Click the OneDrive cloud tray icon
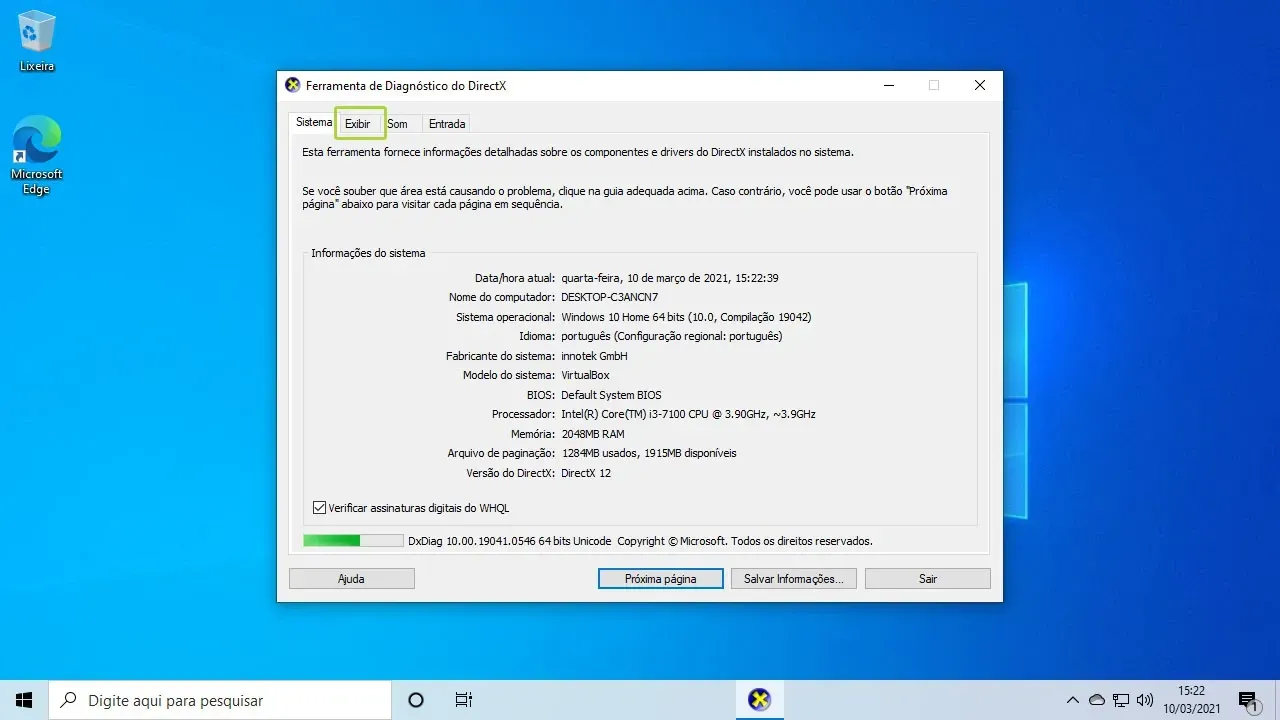Screen dimensions: 1280x720 click(x=1097, y=700)
